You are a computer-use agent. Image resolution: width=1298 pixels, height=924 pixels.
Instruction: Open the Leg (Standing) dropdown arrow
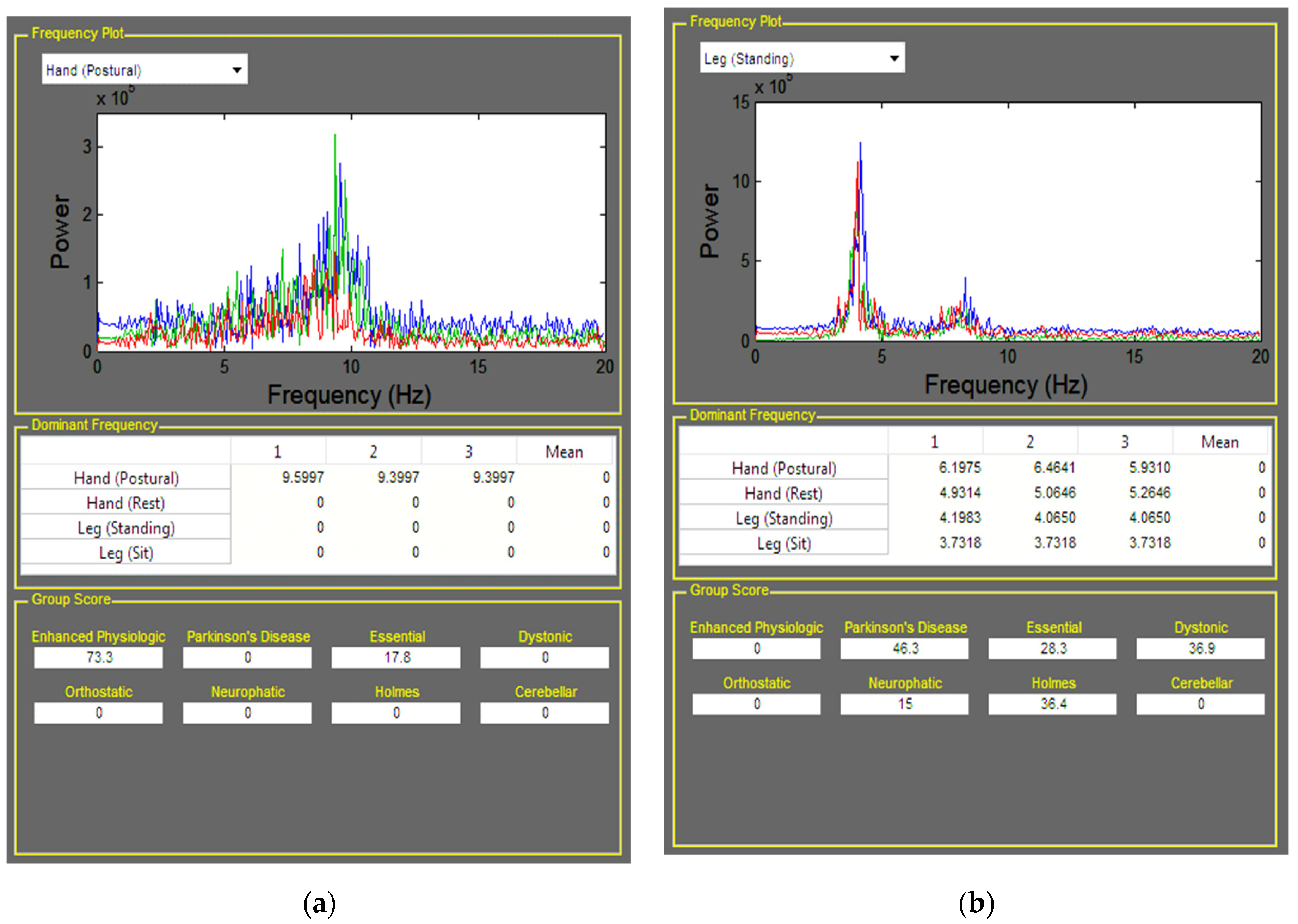pyautogui.click(x=894, y=58)
